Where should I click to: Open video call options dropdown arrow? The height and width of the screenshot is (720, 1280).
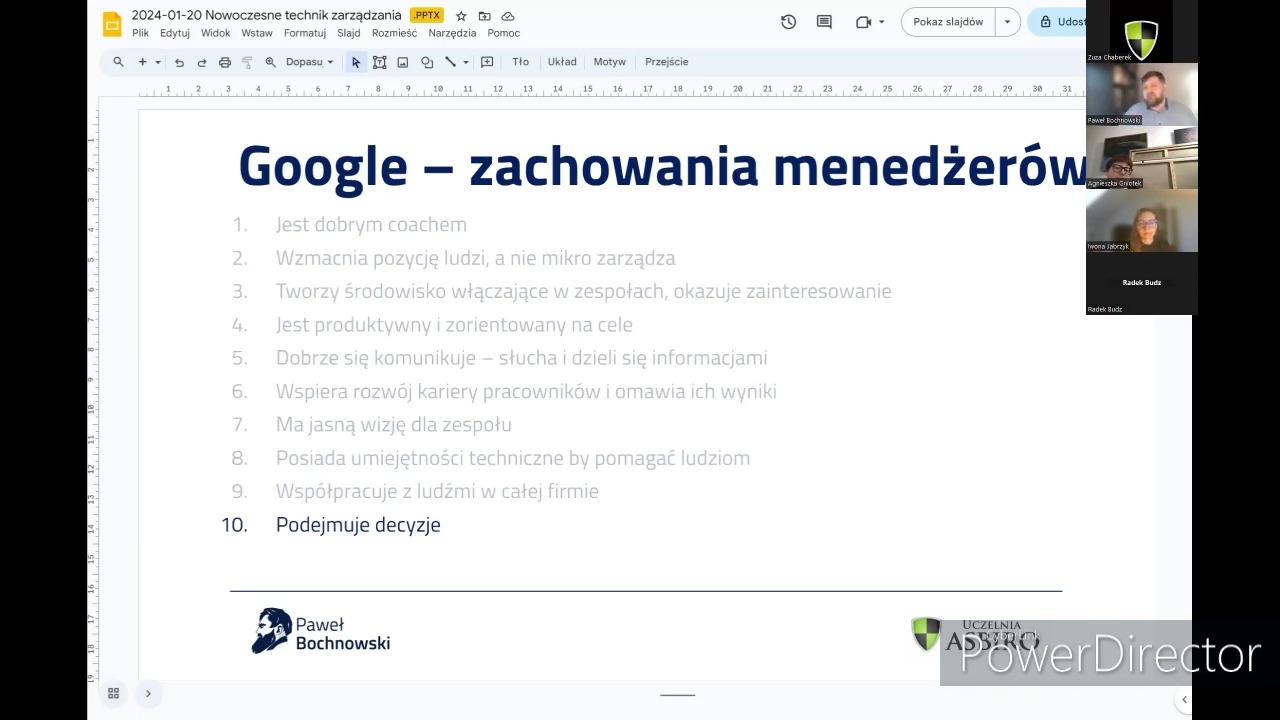881,22
